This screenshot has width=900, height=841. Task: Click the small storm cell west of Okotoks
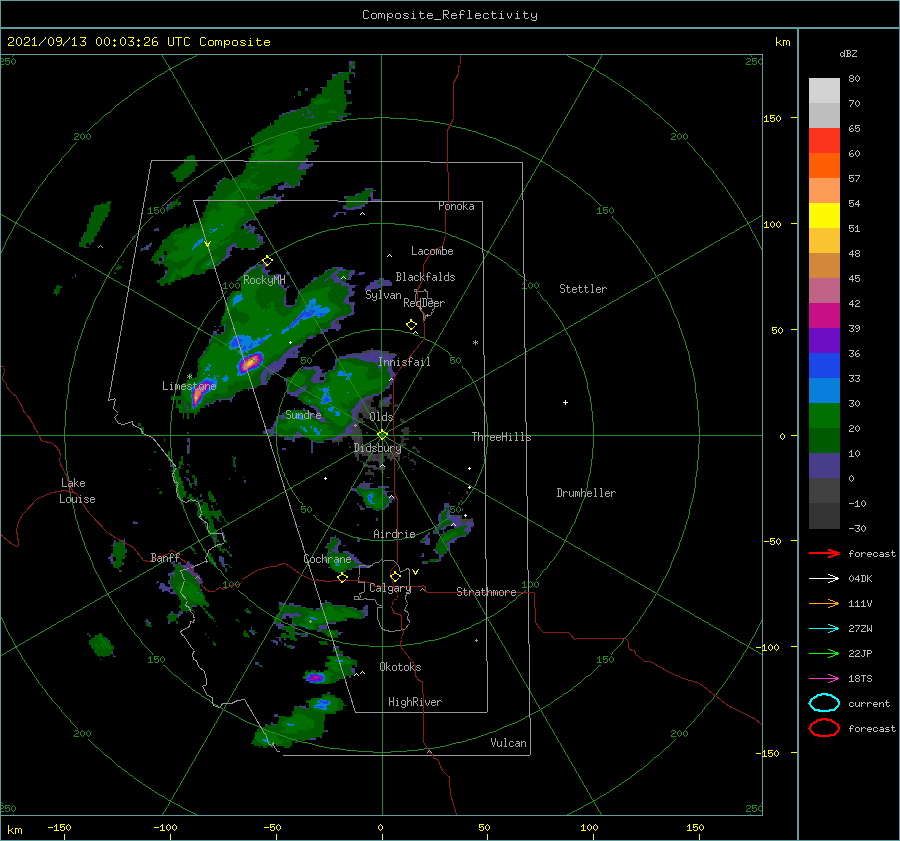coord(316,677)
